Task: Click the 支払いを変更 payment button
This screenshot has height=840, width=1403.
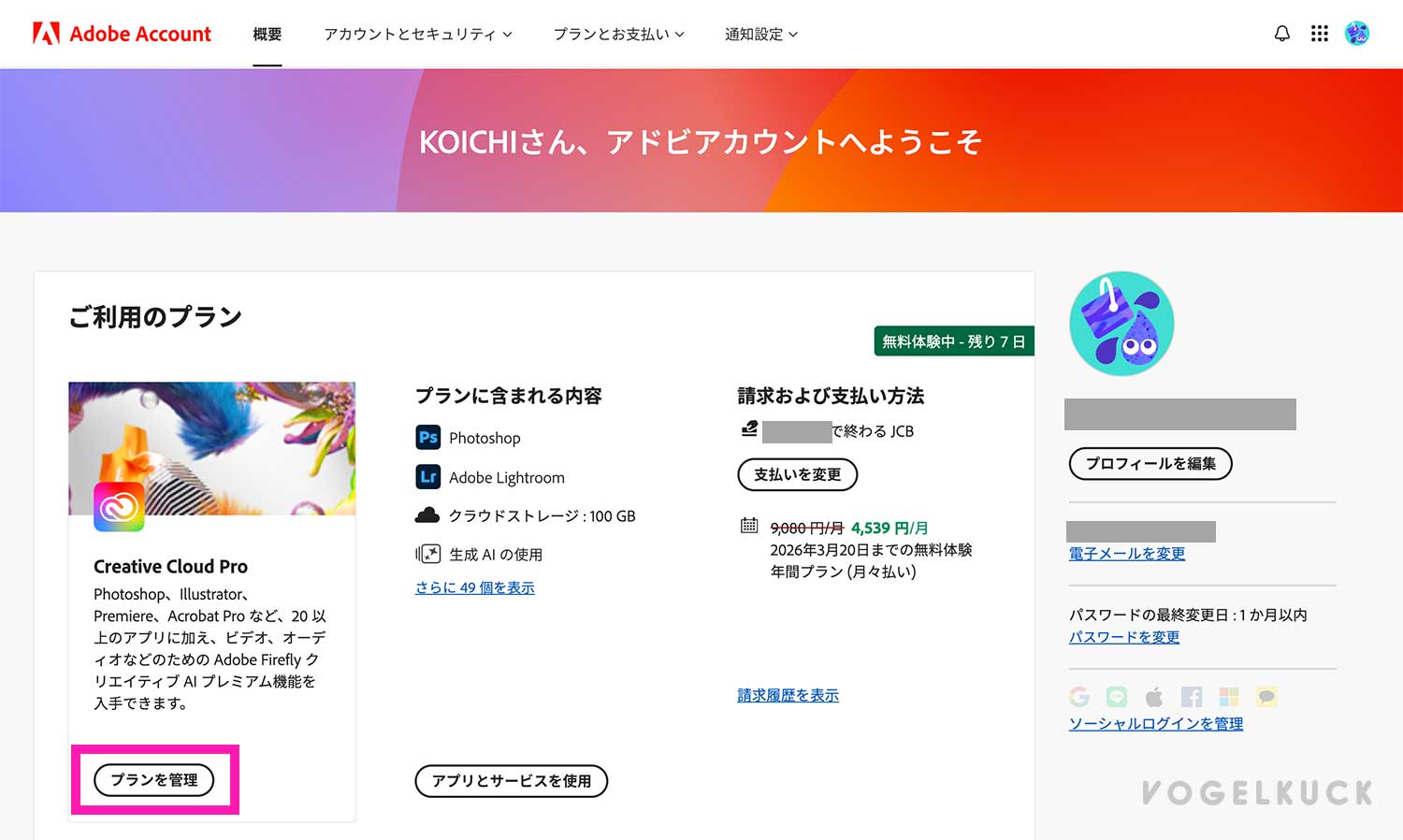Action: 797,474
